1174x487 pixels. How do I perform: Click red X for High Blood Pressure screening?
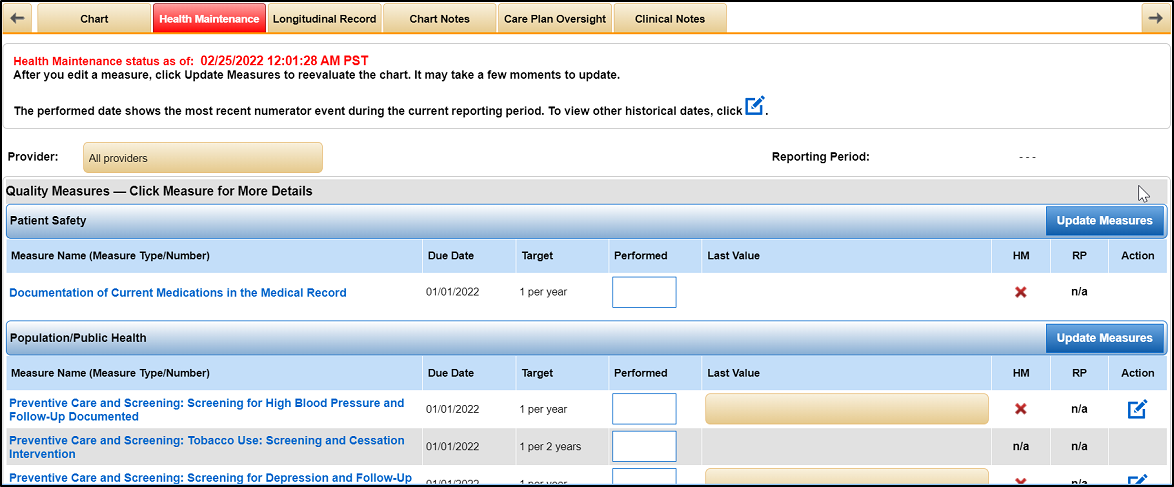(1020, 409)
